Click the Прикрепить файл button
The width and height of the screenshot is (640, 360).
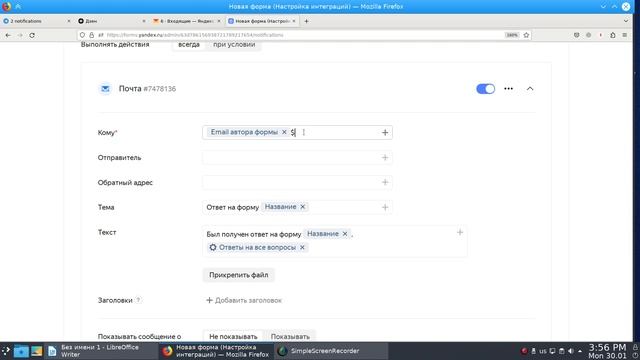(x=238, y=275)
